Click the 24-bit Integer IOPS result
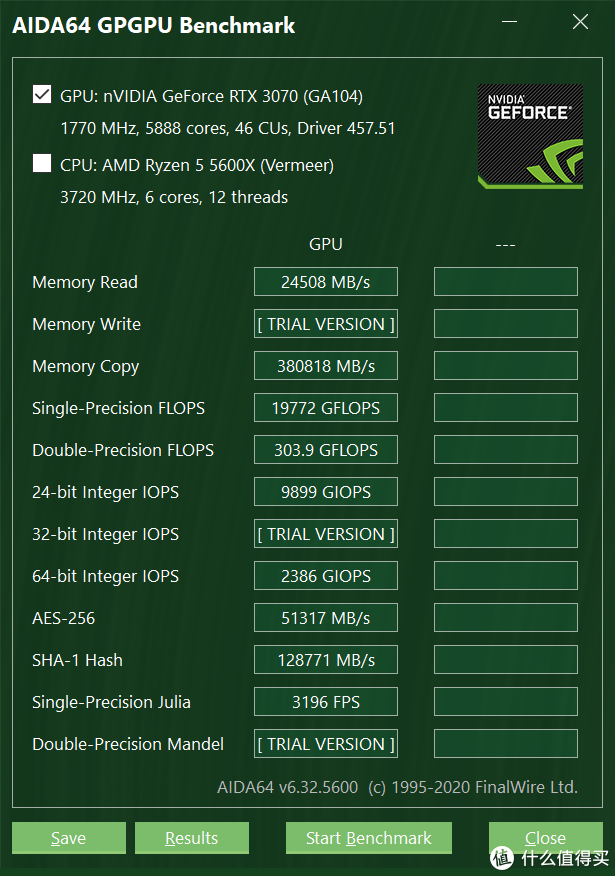Screen dimensions: 615x876 325,491
